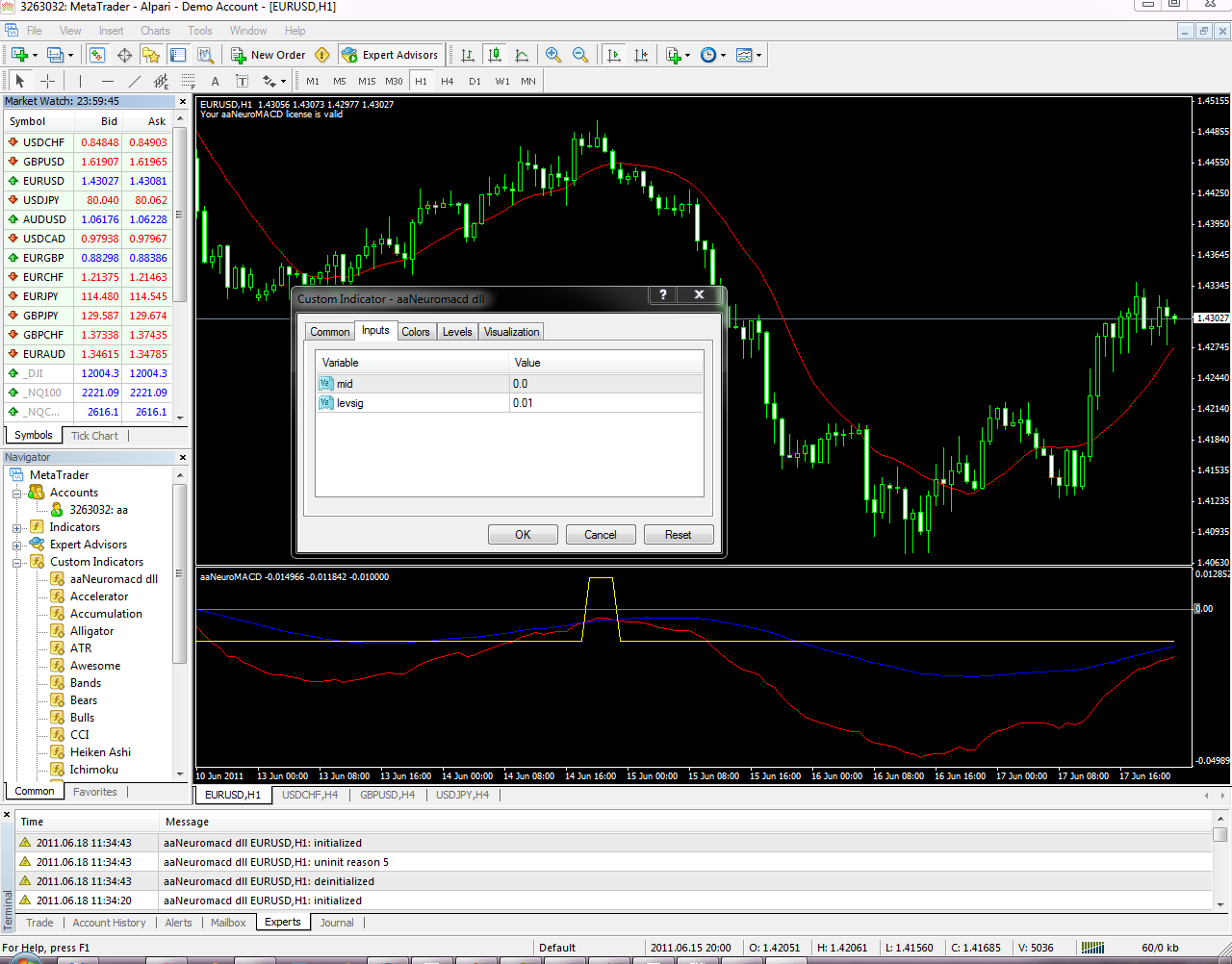1232x964 pixels.
Task: Open the Tools menu
Action: point(200,31)
